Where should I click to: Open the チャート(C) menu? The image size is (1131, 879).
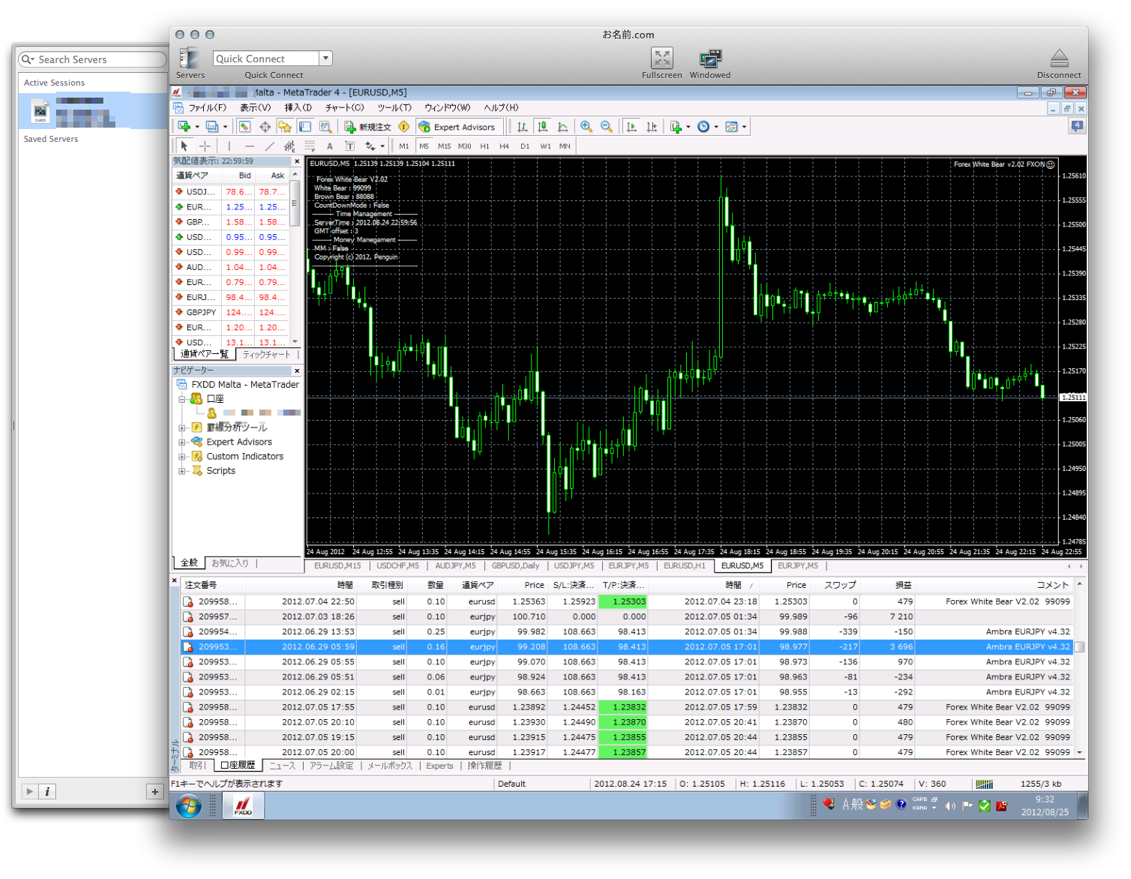[x=344, y=107]
